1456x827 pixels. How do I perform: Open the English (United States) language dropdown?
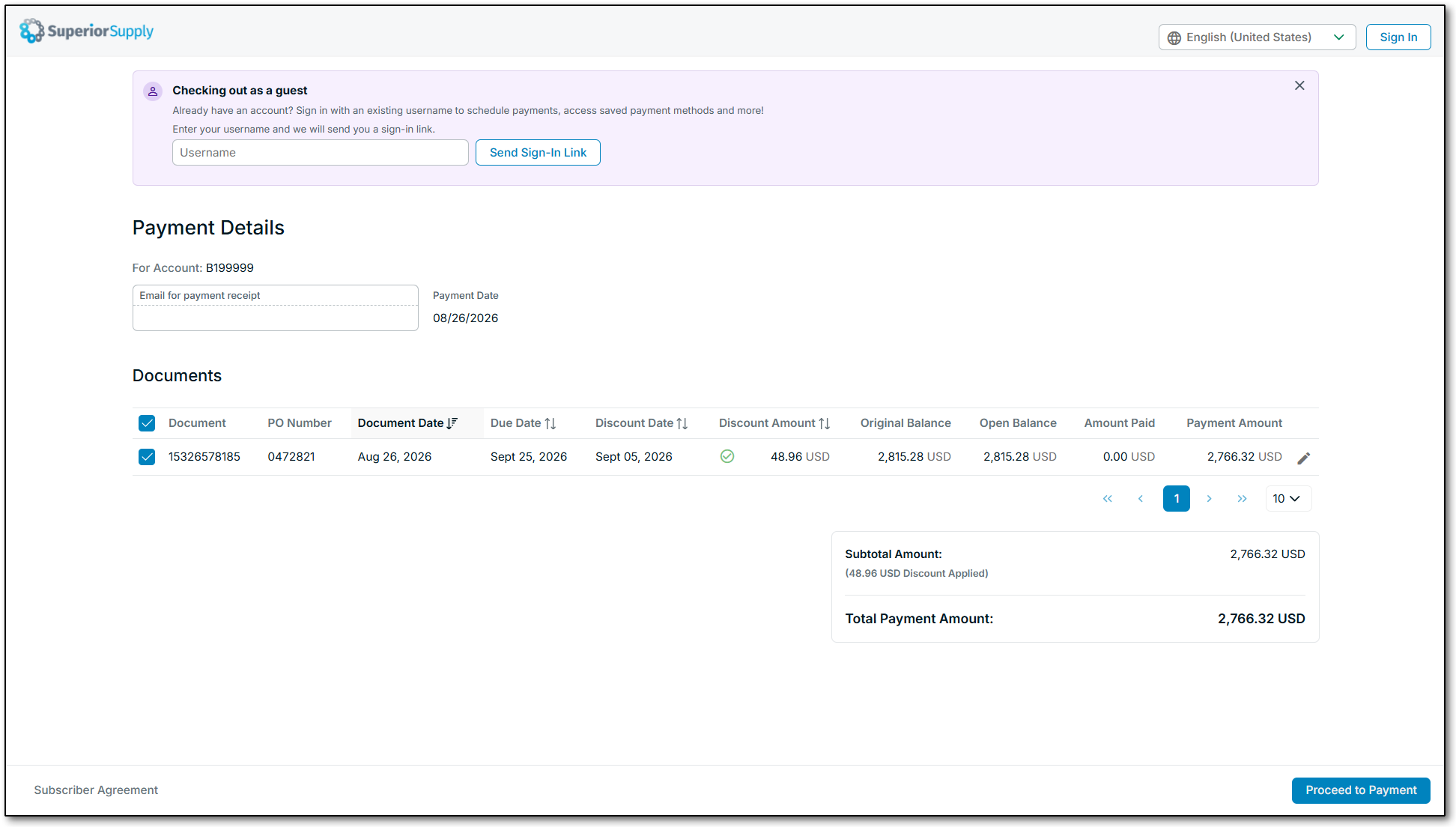pyautogui.click(x=1257, y=37)
